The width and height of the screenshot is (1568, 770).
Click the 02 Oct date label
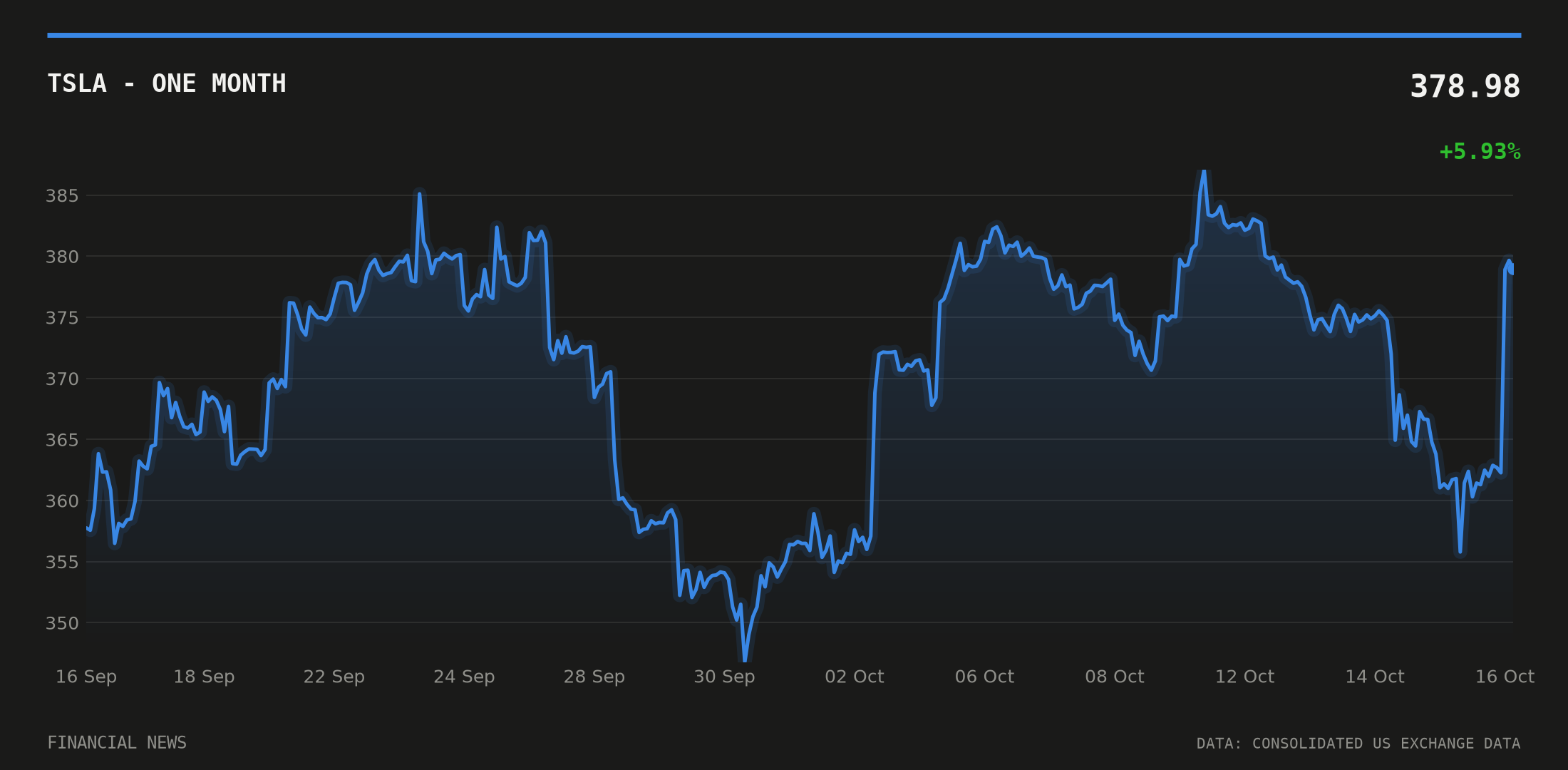pyautogui.click(x=855, y=677)
